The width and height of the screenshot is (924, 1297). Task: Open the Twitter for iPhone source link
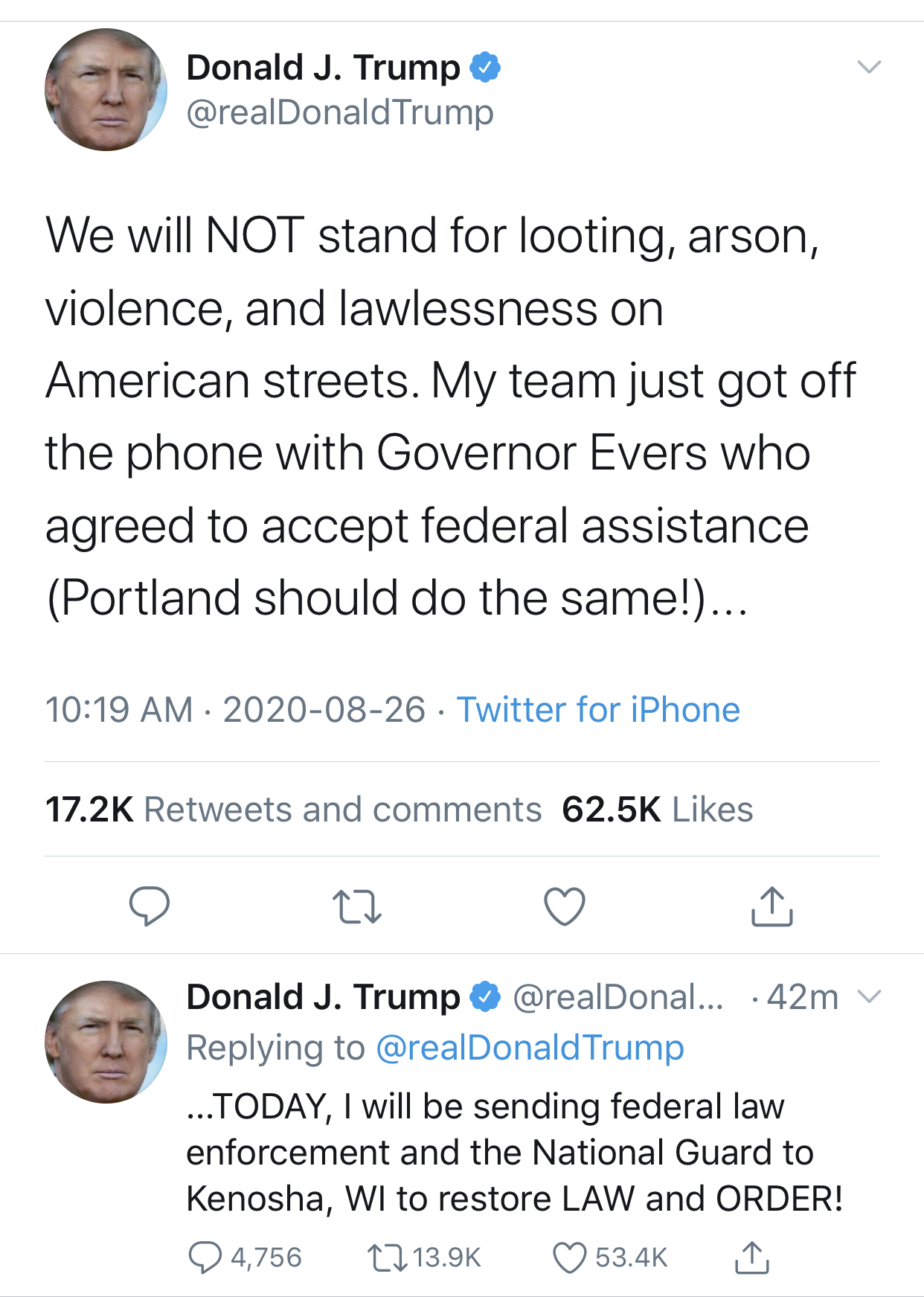pyautogui.click(x=598, y=710)
